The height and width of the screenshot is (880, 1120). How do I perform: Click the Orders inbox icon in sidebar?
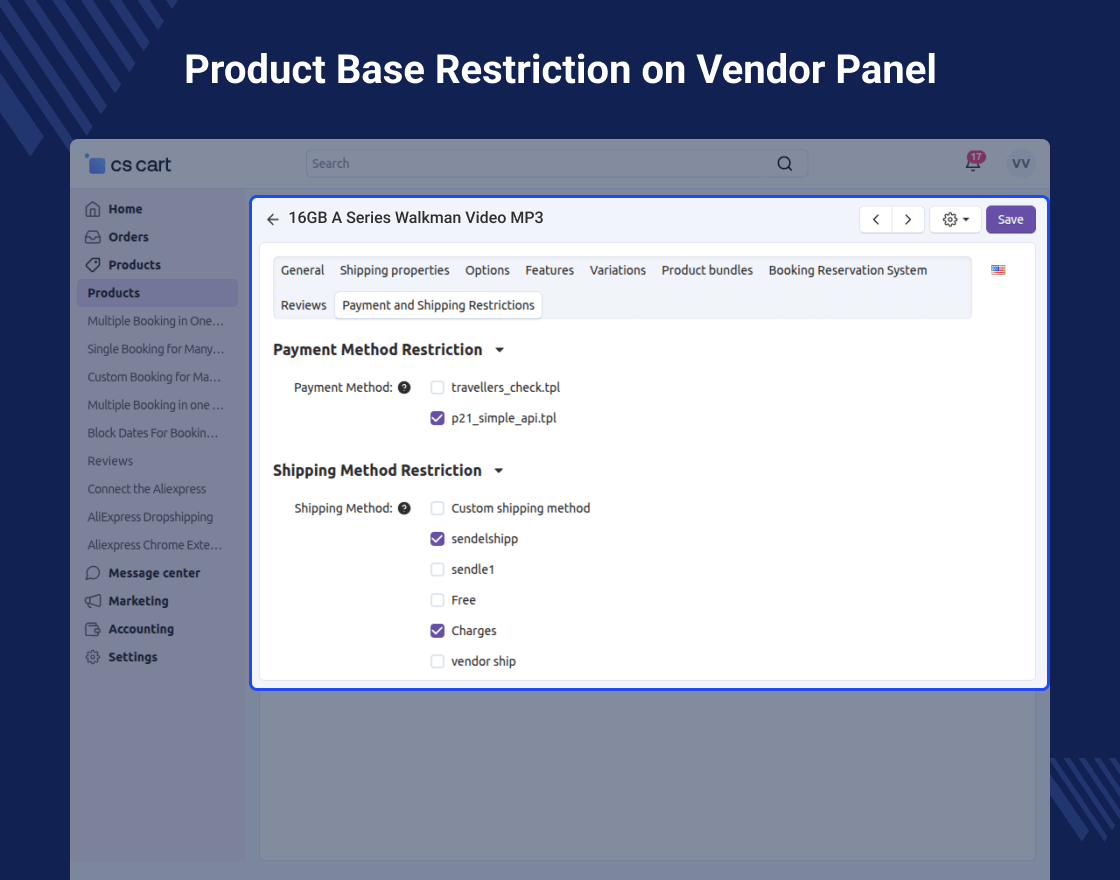pos(93,237)
